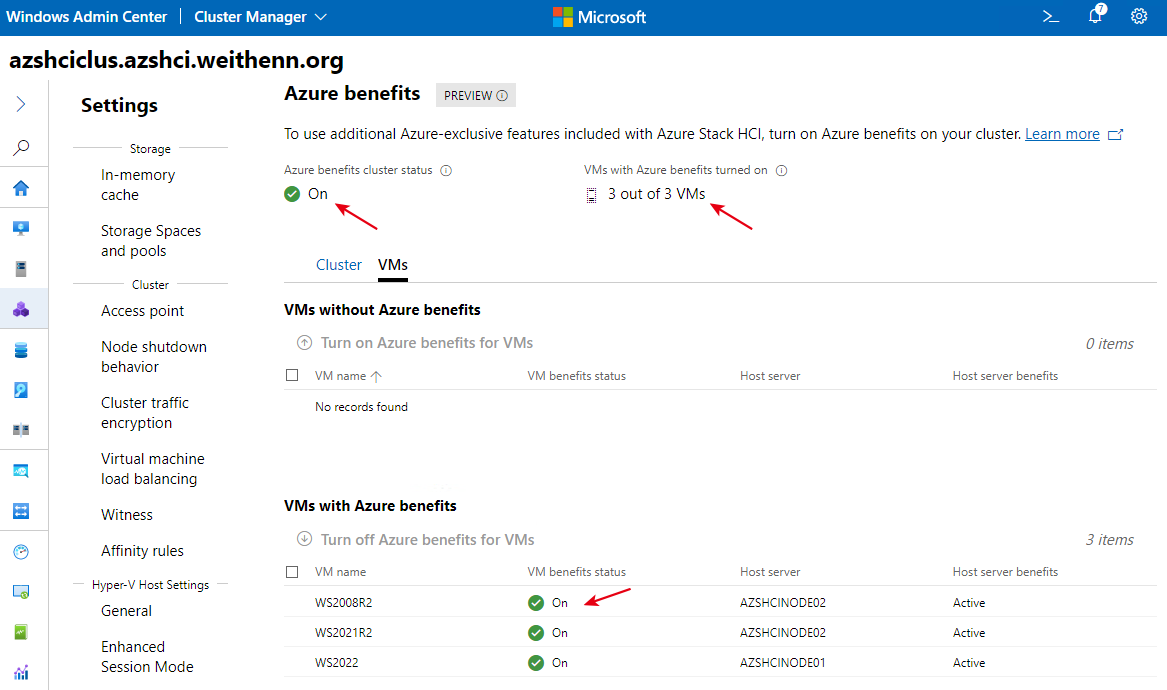
Task: Switch to the VMs tab
Action: (392, 265)
